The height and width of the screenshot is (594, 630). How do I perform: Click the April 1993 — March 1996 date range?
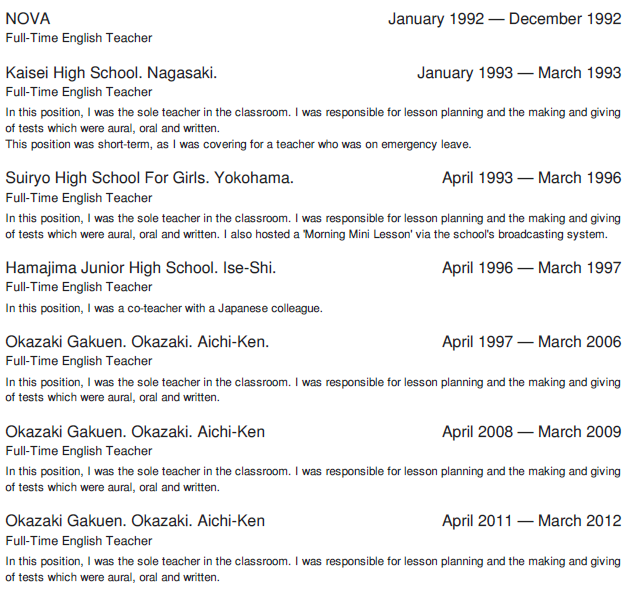click(531, 178)
